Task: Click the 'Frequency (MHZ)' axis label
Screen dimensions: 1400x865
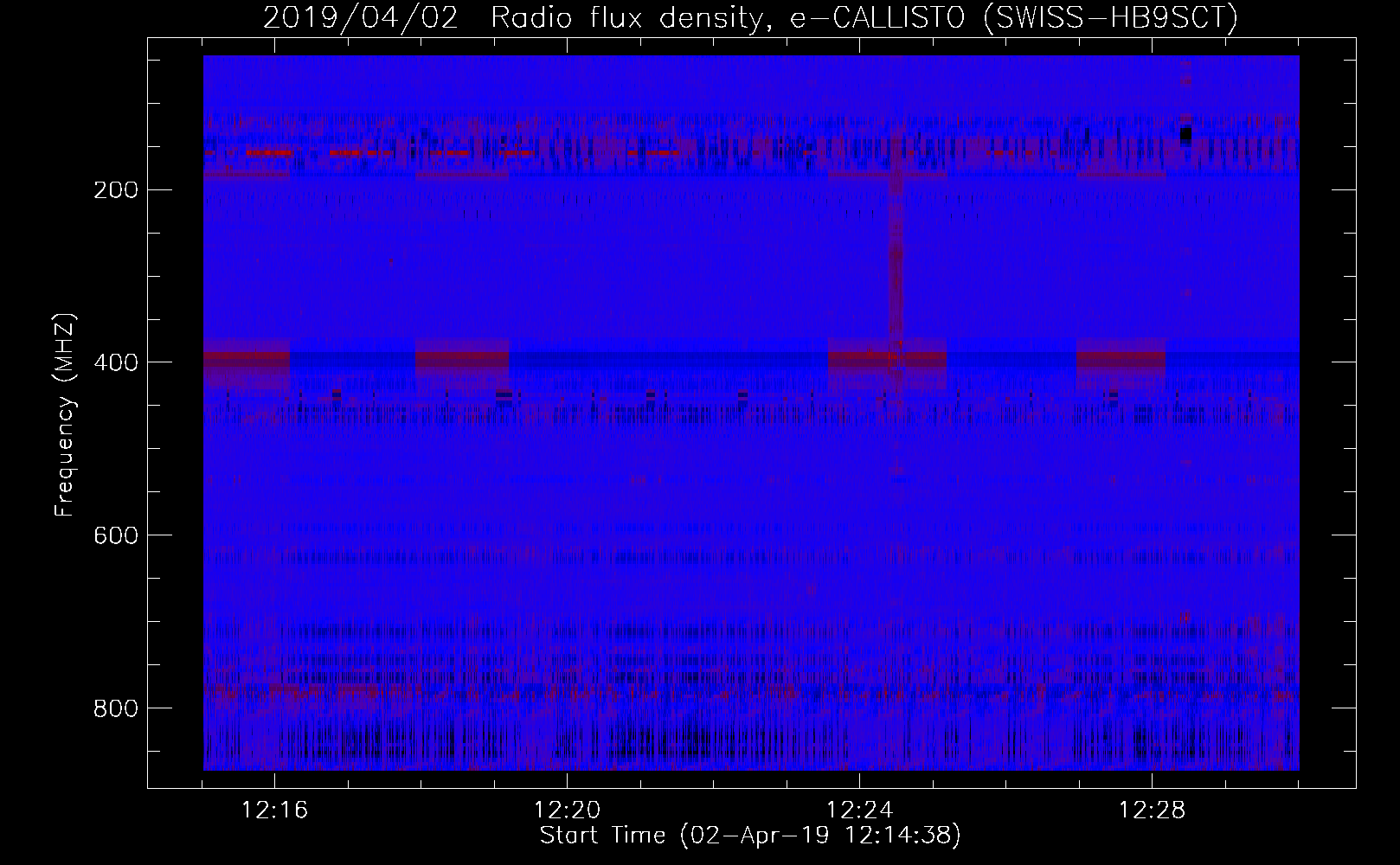Action: (65, 415)
